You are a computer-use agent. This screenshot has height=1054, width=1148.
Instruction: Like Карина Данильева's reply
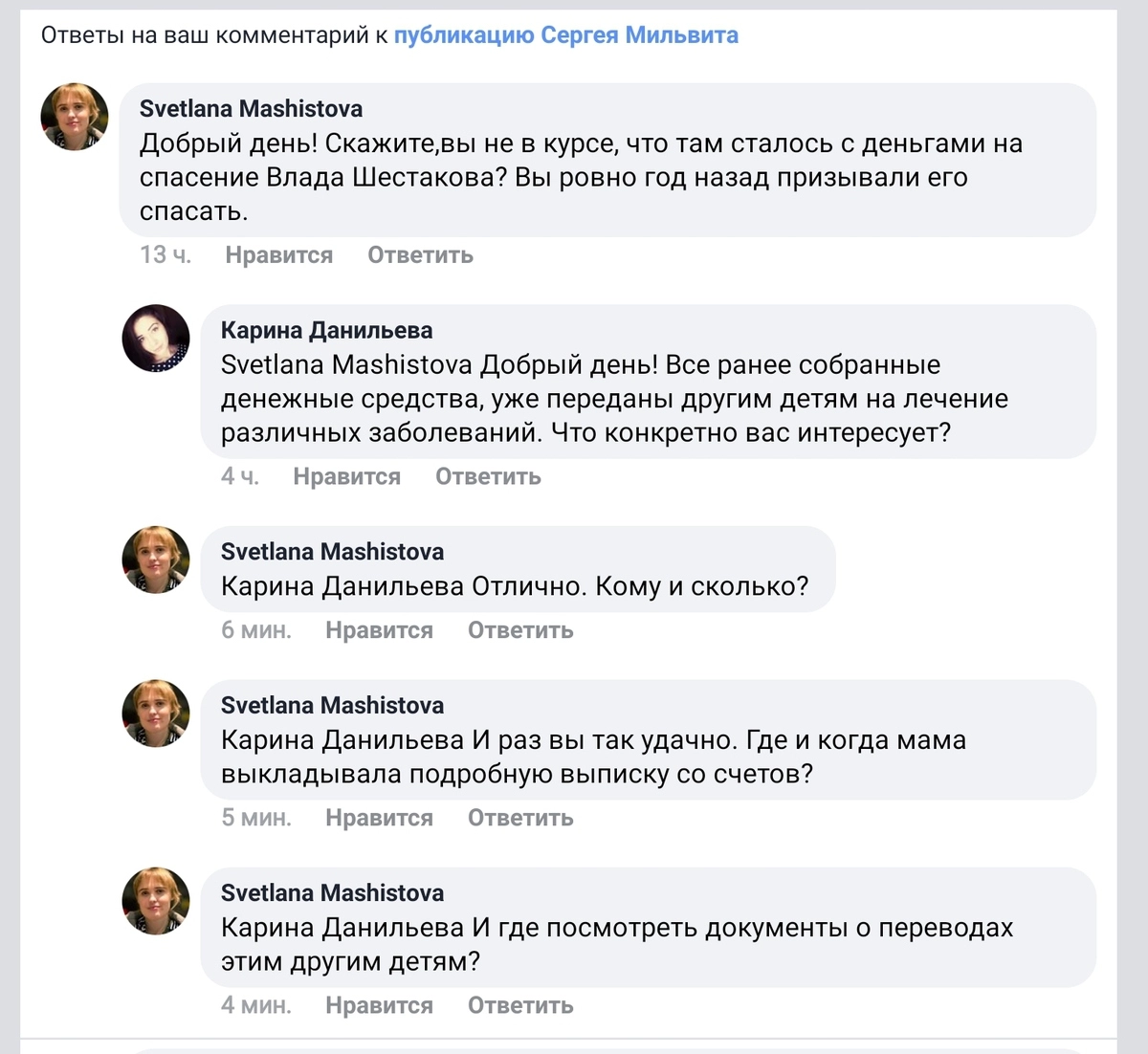[x=346, y=476]
